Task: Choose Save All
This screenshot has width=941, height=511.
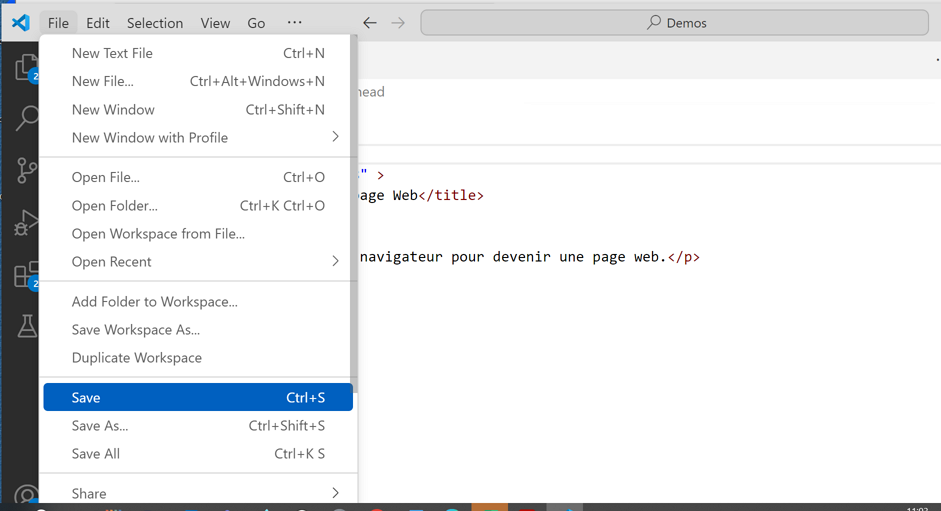Action: (198, 454)
